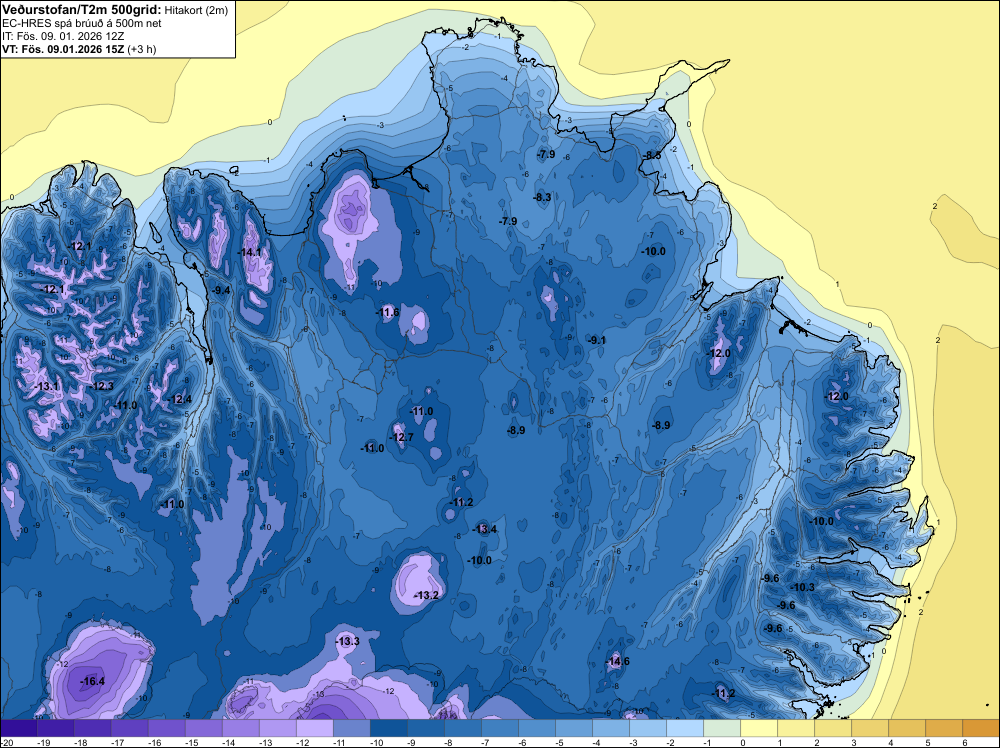1000x748 pixels.
Task: Select legend swatch between -9 and -8
Action: (425, 728)
